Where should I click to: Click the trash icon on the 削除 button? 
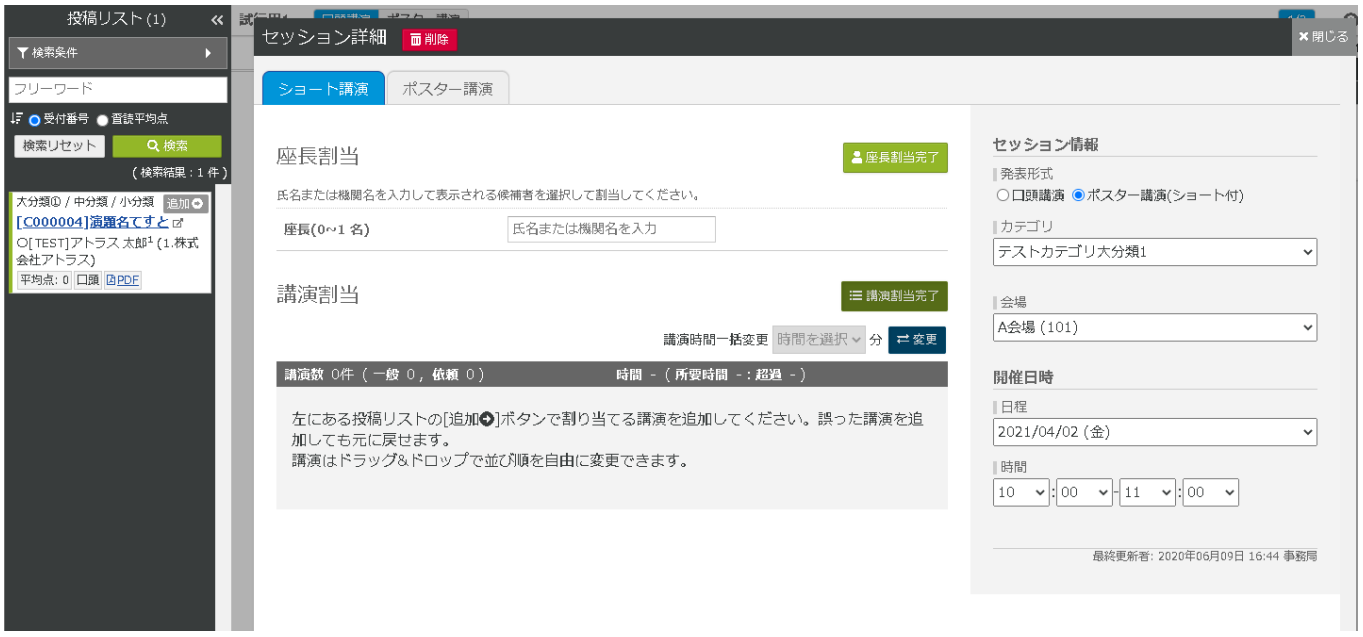pos(417,39)
